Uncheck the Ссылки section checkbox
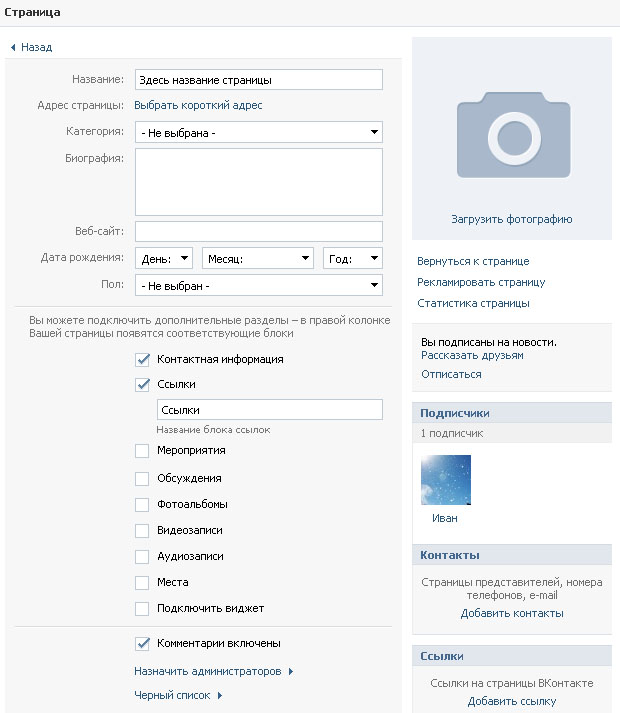 pos(142,384)
